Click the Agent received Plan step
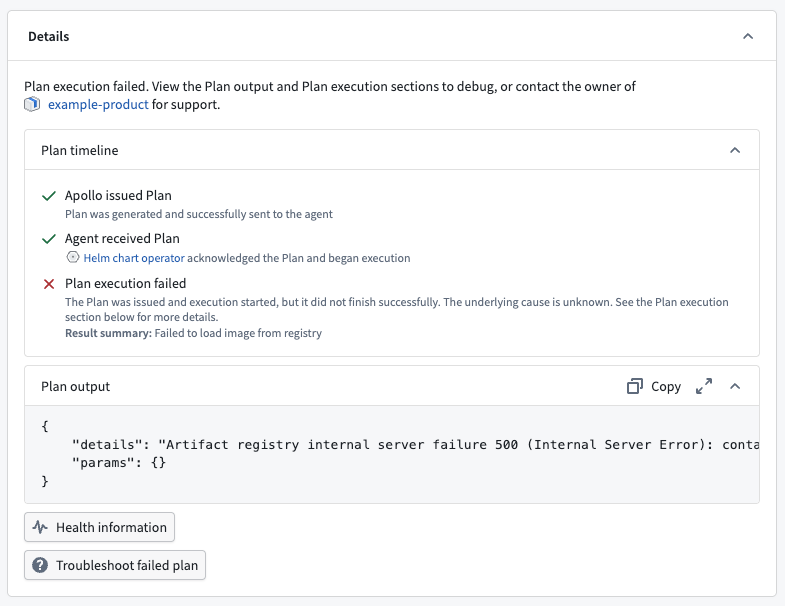Viewport: 785px width, 606px height. click(x=122, y=238)
